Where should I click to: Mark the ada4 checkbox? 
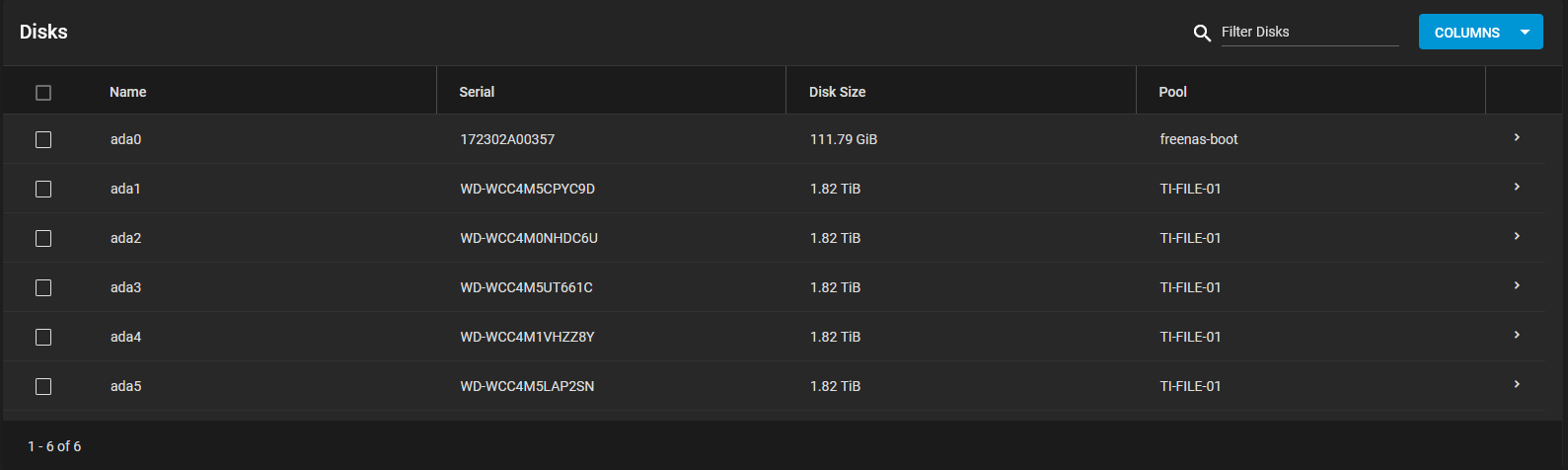[43, 338]
